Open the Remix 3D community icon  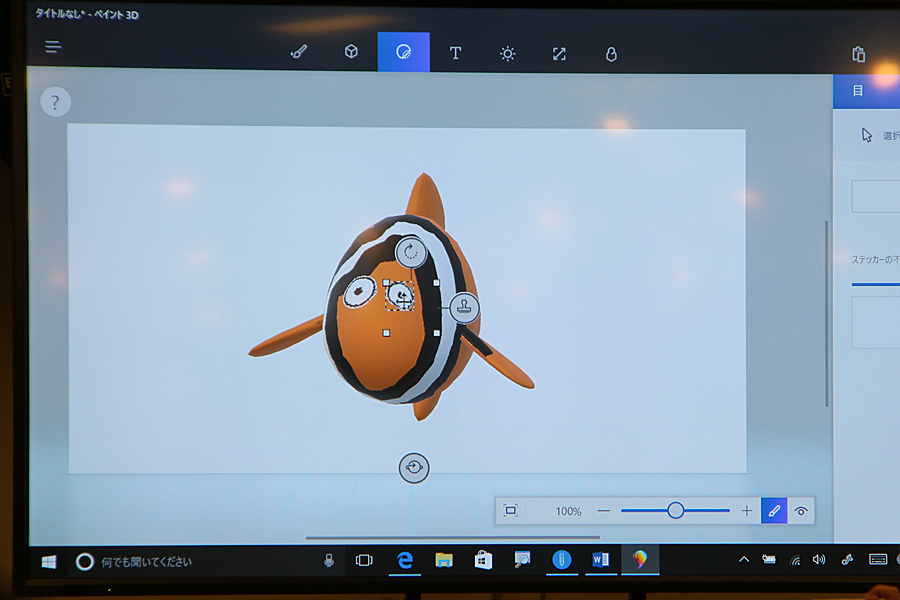(611, 55)
